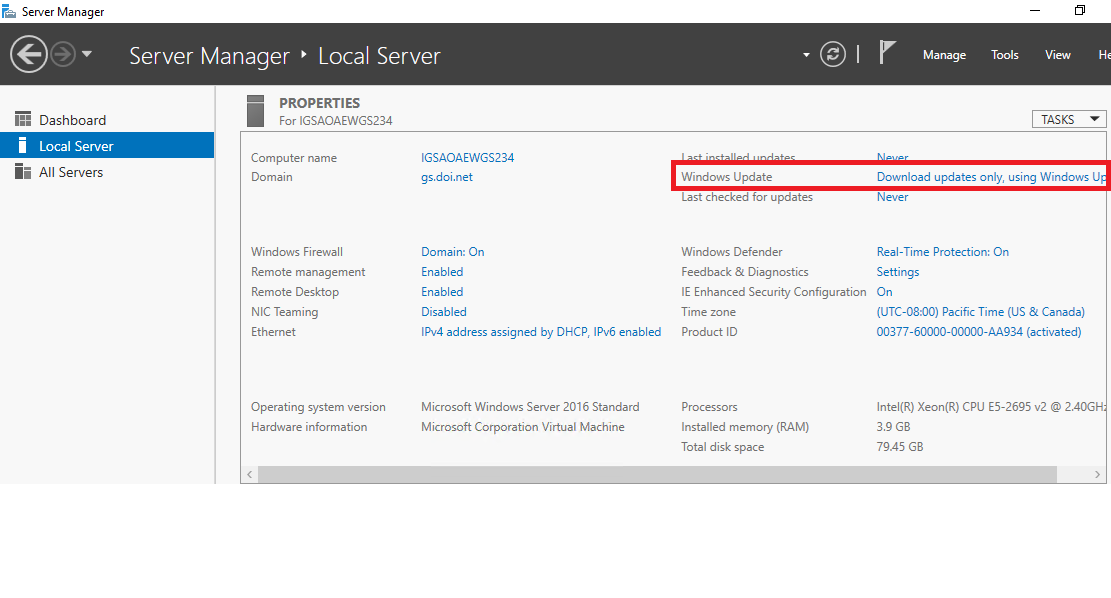The image size is (1111, 598).
Task: Open the Ethernet IPv4 address link
Action: pyautogui.click(x=541, y=332)
